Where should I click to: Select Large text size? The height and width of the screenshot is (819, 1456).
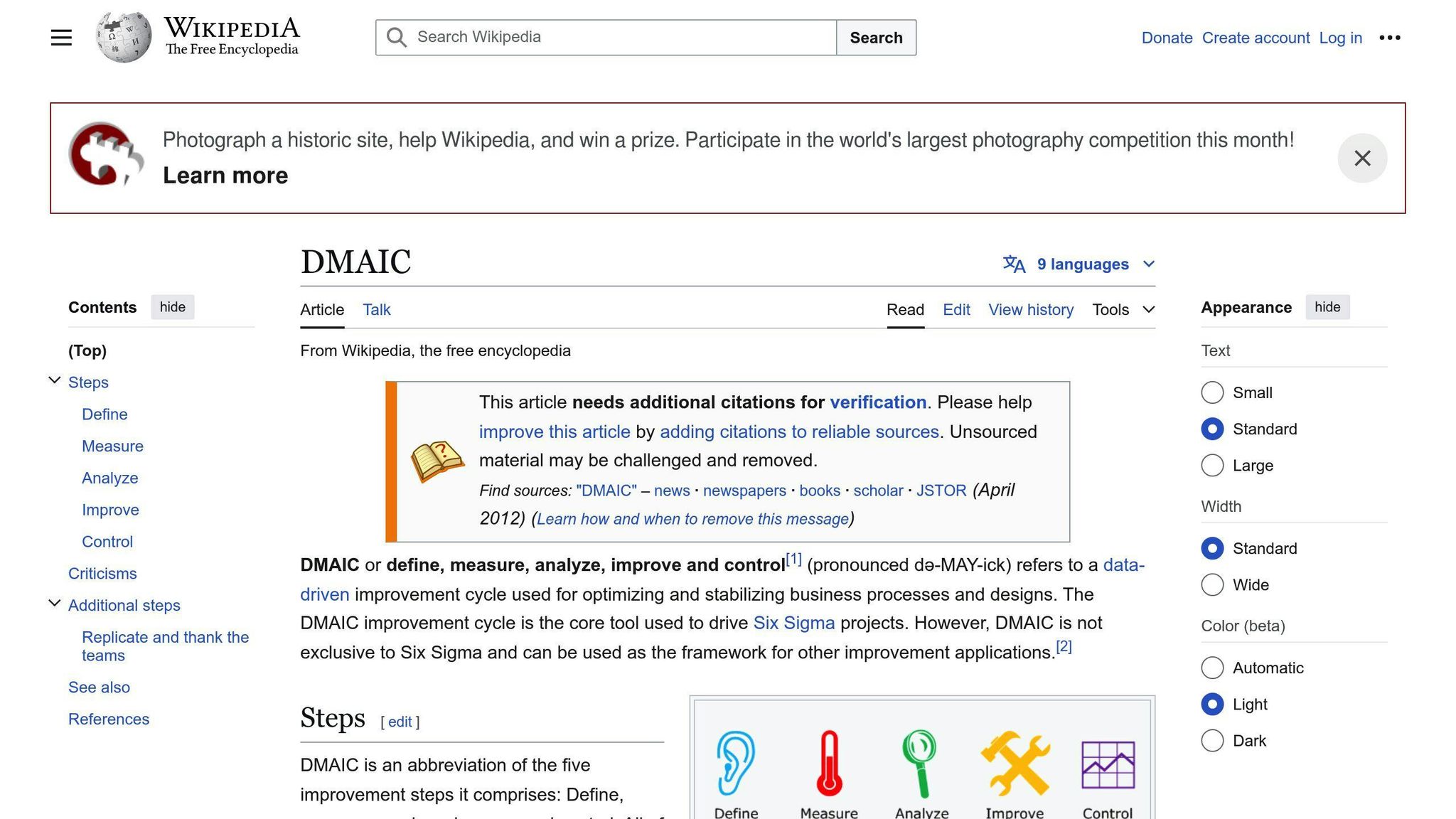[x=1212, y=466]
